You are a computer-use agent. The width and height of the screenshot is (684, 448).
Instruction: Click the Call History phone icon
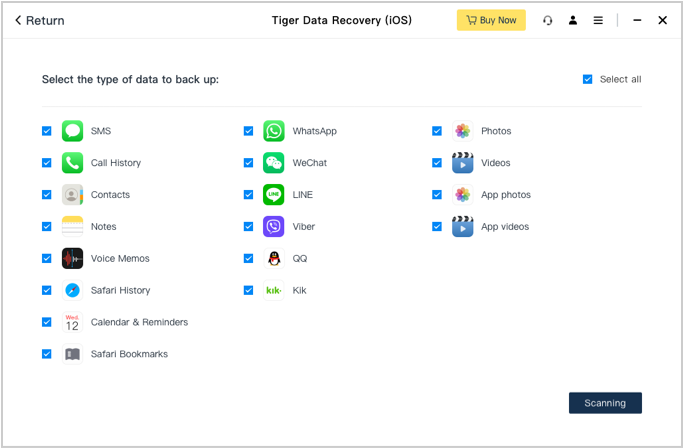tap(72, 163)
